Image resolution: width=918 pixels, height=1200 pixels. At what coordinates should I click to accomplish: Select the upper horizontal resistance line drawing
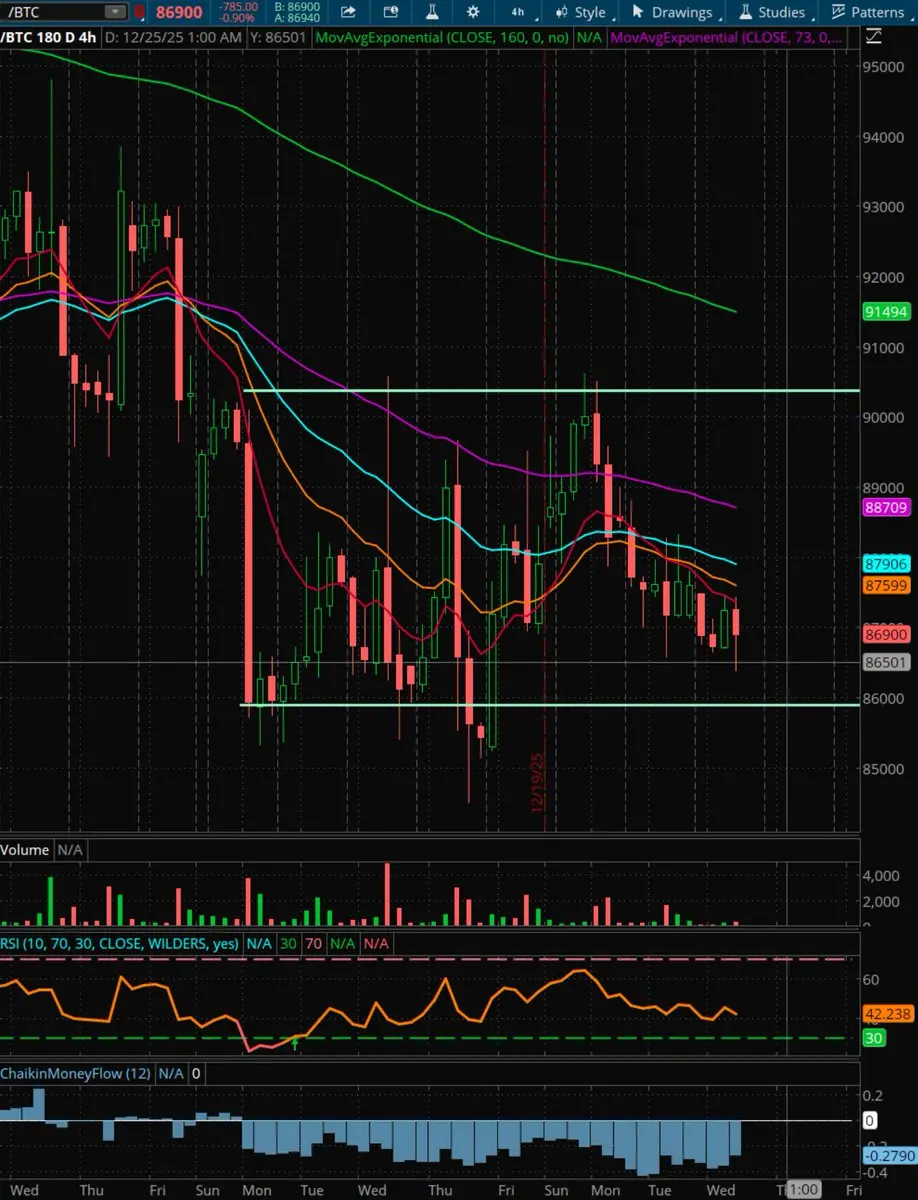(550, 390)
